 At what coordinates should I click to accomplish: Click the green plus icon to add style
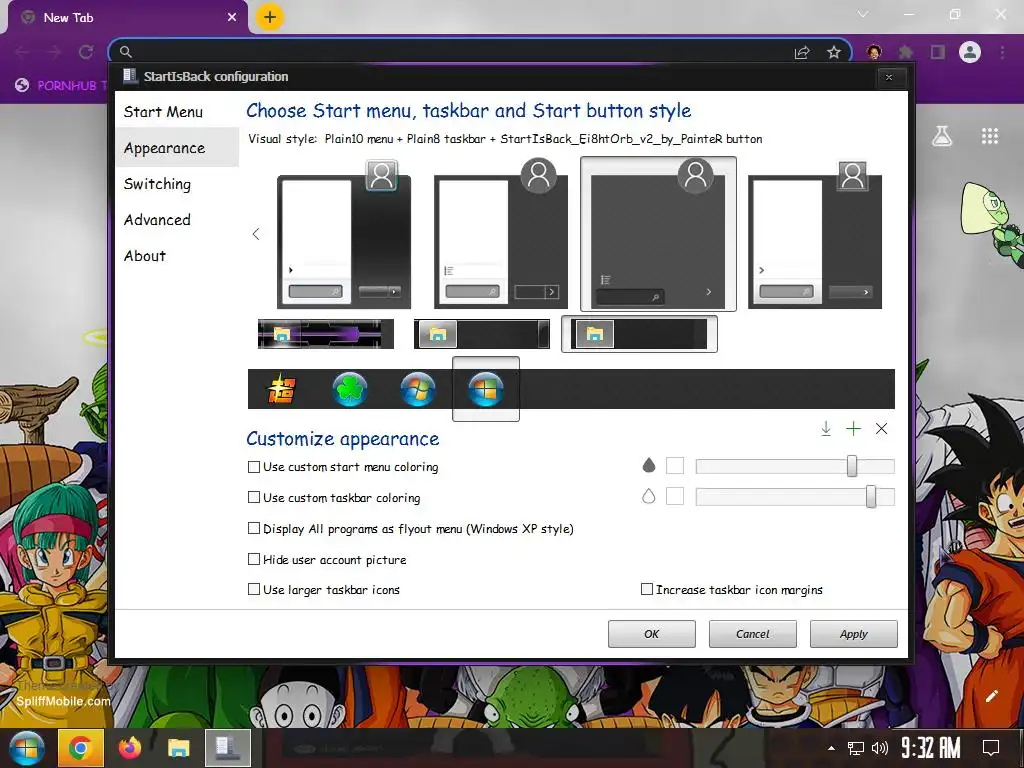tap(853, 428)
